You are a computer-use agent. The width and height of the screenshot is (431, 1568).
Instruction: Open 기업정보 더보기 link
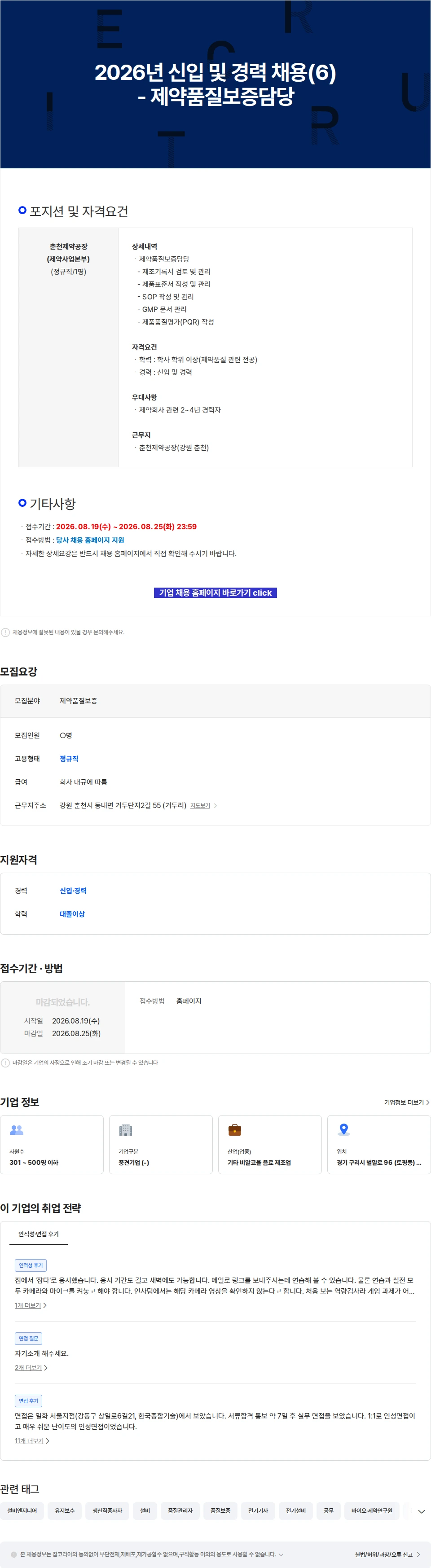click(x=406, y=1102)
